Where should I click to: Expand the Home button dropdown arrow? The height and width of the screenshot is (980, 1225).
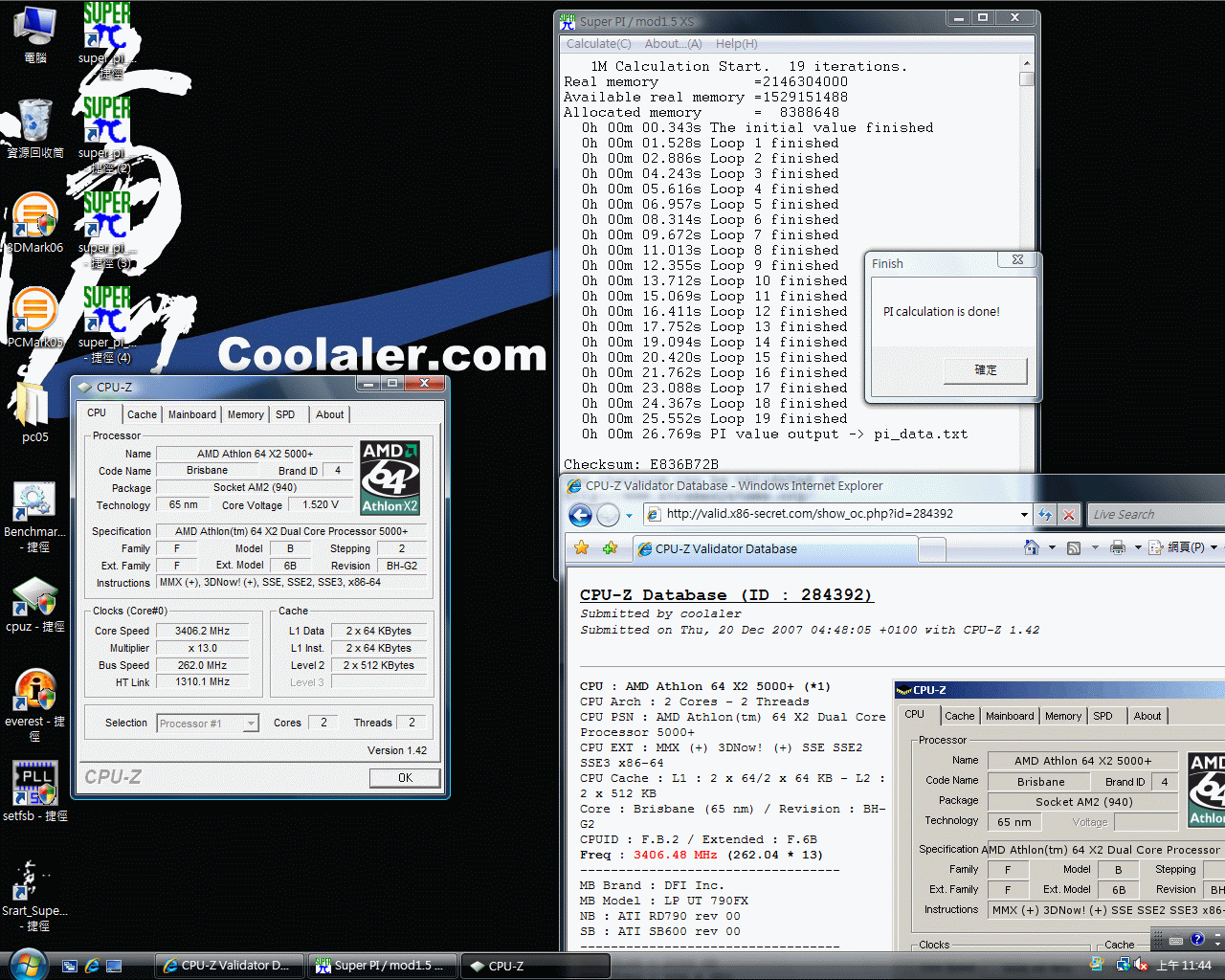(x=1052, y=547)
